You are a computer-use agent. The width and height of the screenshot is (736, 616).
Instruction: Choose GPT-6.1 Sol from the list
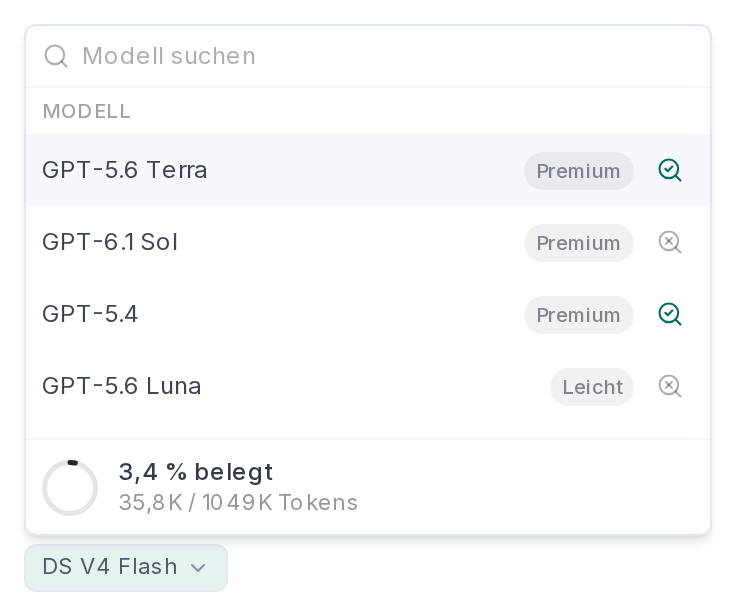368,243
